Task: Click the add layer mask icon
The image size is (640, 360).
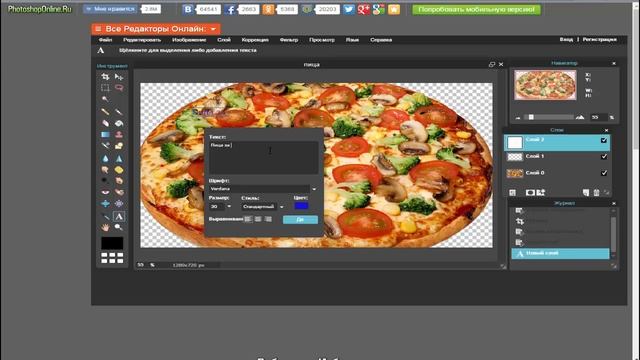Action: coord(530,193)
